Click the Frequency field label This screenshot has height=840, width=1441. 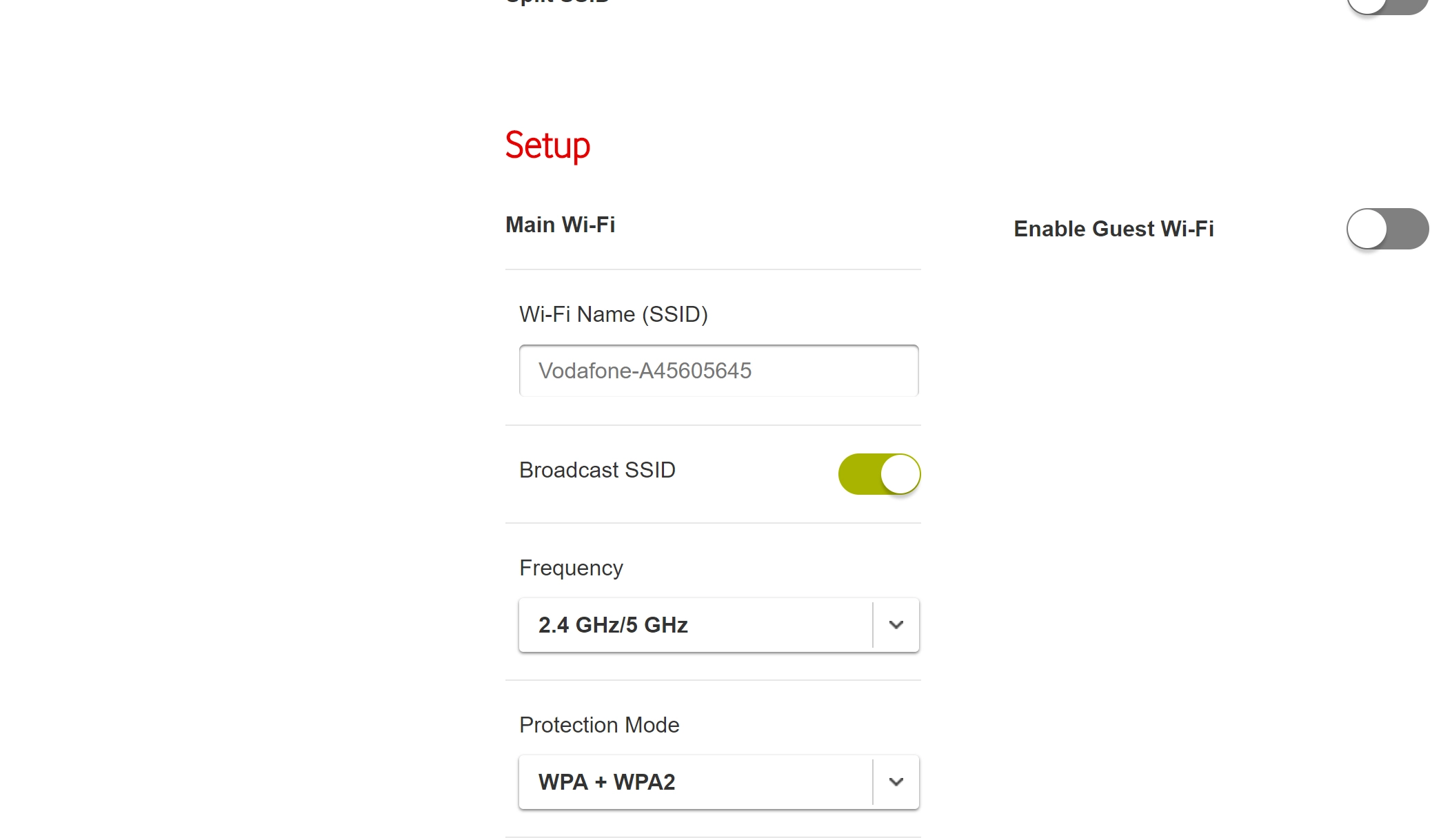[x=571, y=568]
